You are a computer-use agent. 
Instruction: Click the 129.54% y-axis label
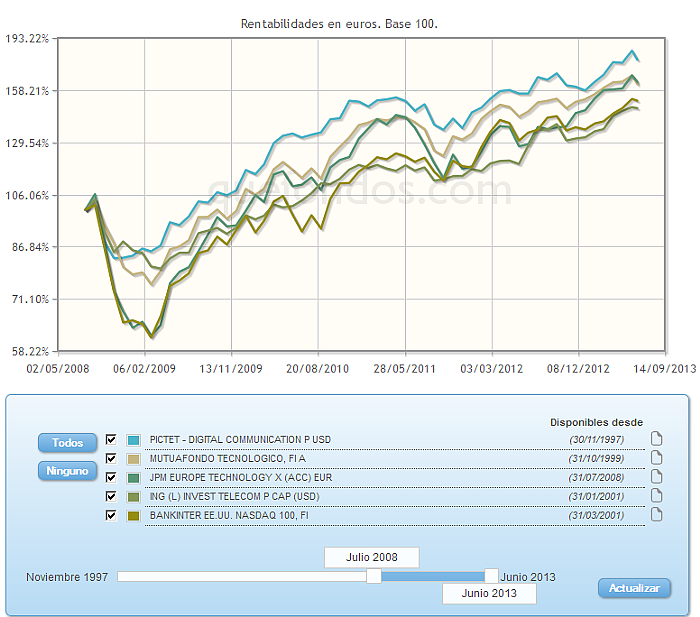(26, 143)
